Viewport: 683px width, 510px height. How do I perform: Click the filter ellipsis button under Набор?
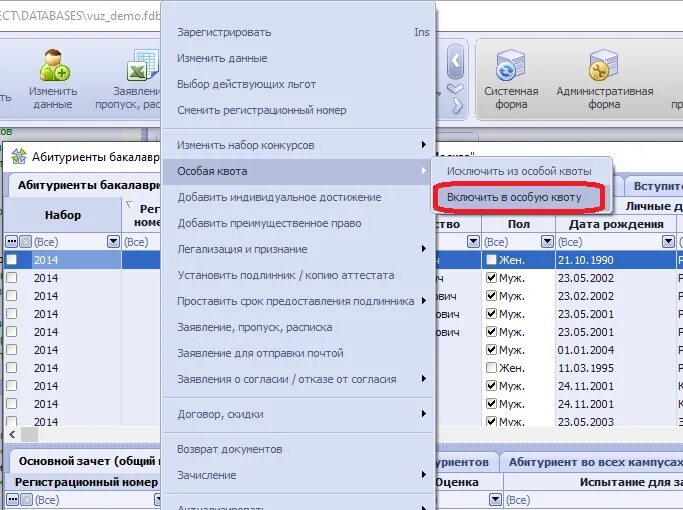(x=12, y=241)
